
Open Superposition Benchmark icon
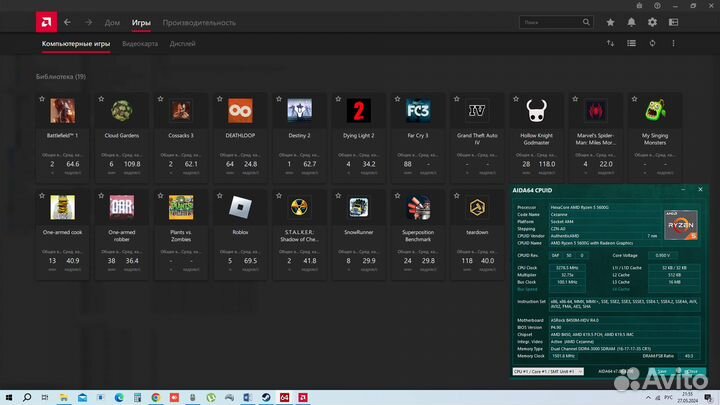[418, 207]
